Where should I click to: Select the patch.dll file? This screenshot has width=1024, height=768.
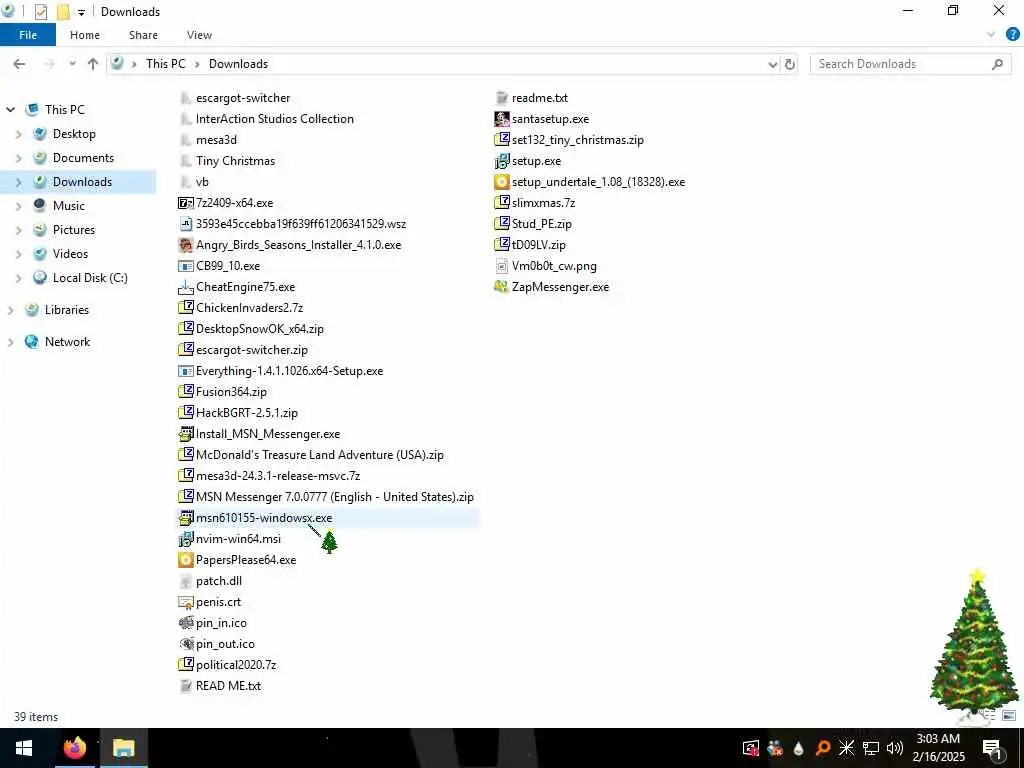pos(211,581)
